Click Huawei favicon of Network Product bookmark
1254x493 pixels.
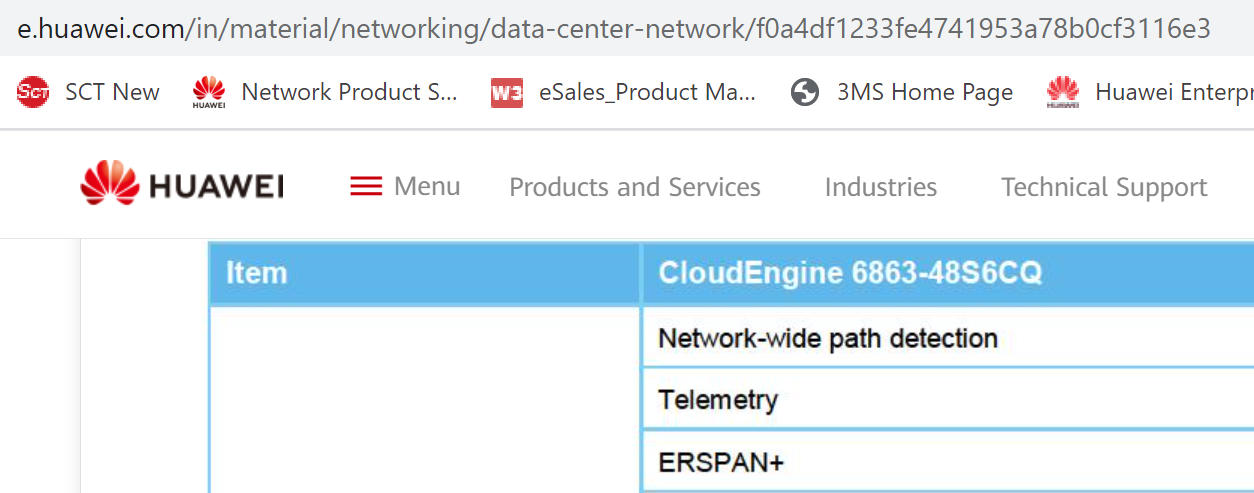click(x=209, y=92)
